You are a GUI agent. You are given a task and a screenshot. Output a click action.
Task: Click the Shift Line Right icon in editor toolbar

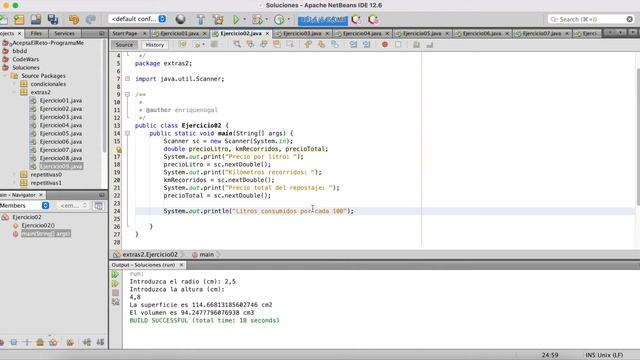[x=367, y=44]
